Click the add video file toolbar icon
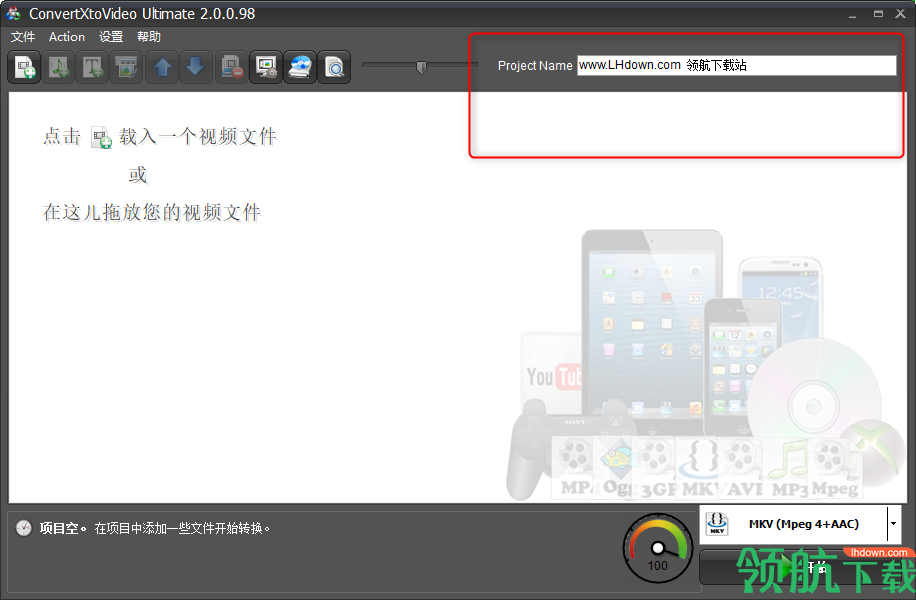This screenshot has height=600, width=916. point(25,68)
